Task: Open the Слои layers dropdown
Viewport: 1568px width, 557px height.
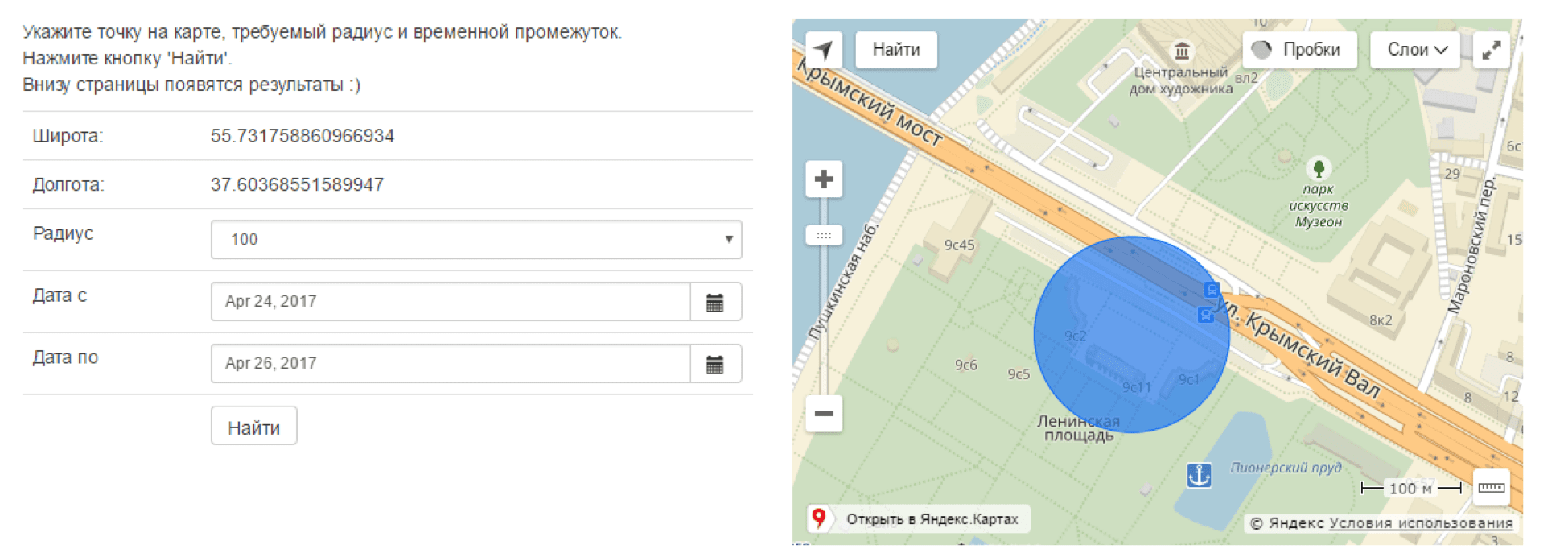Action: pyautogui.click(x=1415, y=50)
